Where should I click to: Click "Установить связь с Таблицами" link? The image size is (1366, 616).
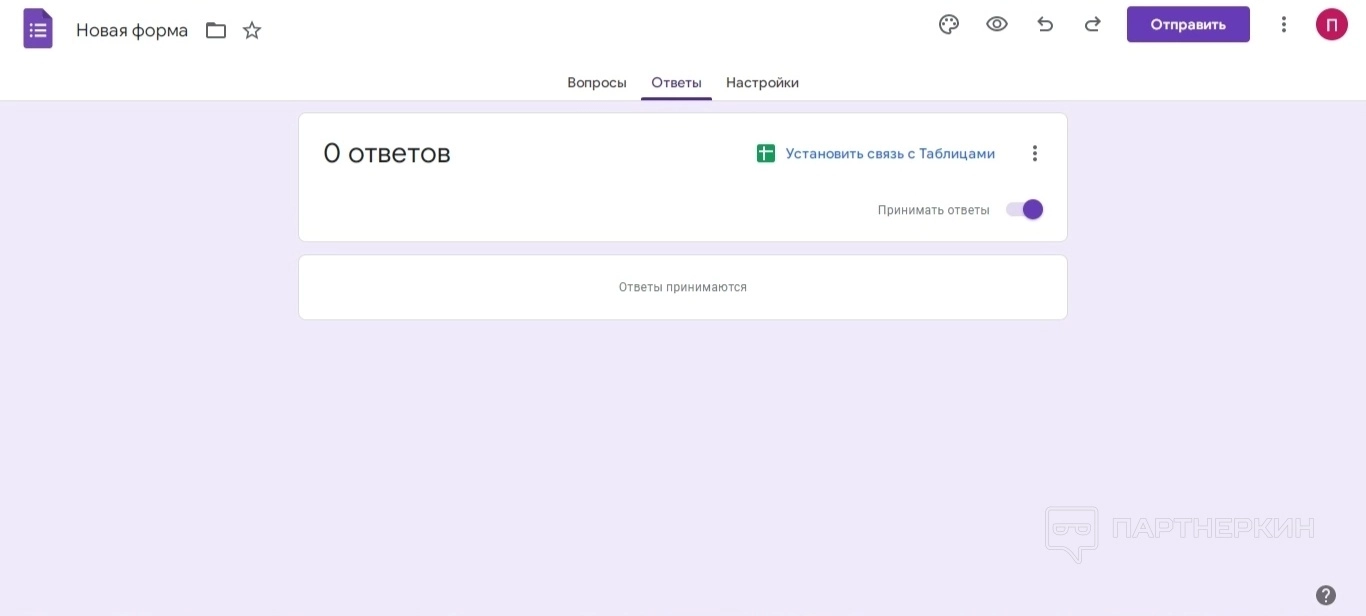[890, 153]
